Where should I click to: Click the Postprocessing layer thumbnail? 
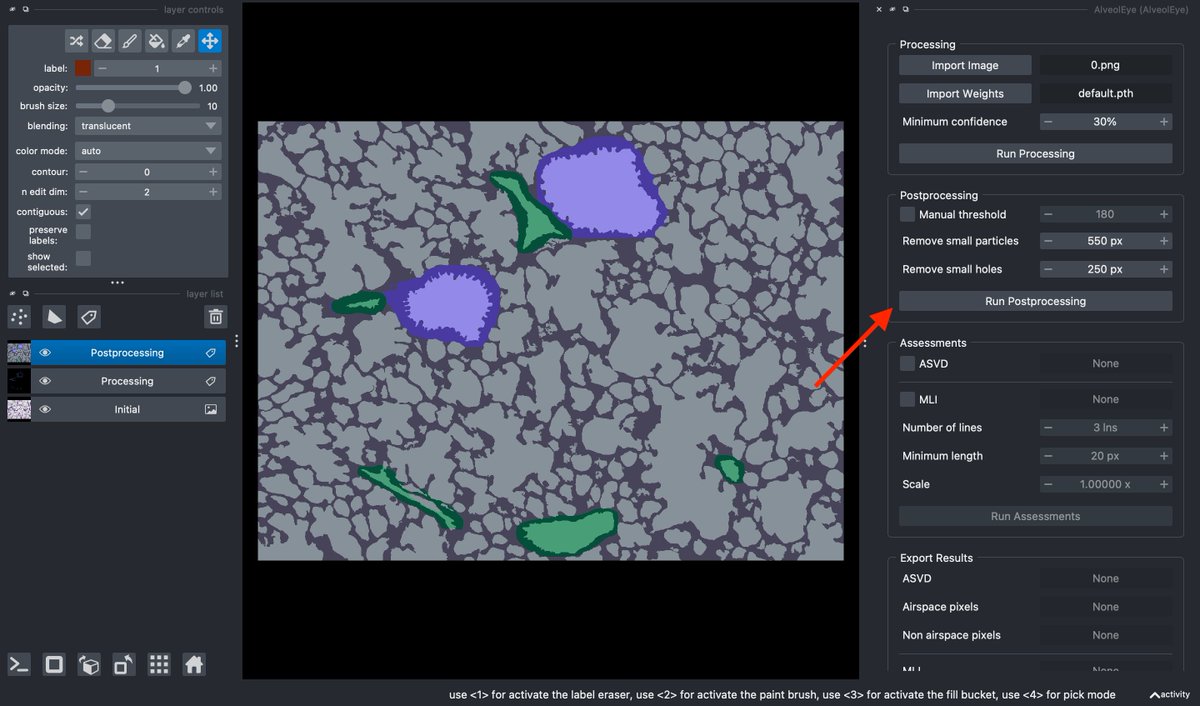19,353
